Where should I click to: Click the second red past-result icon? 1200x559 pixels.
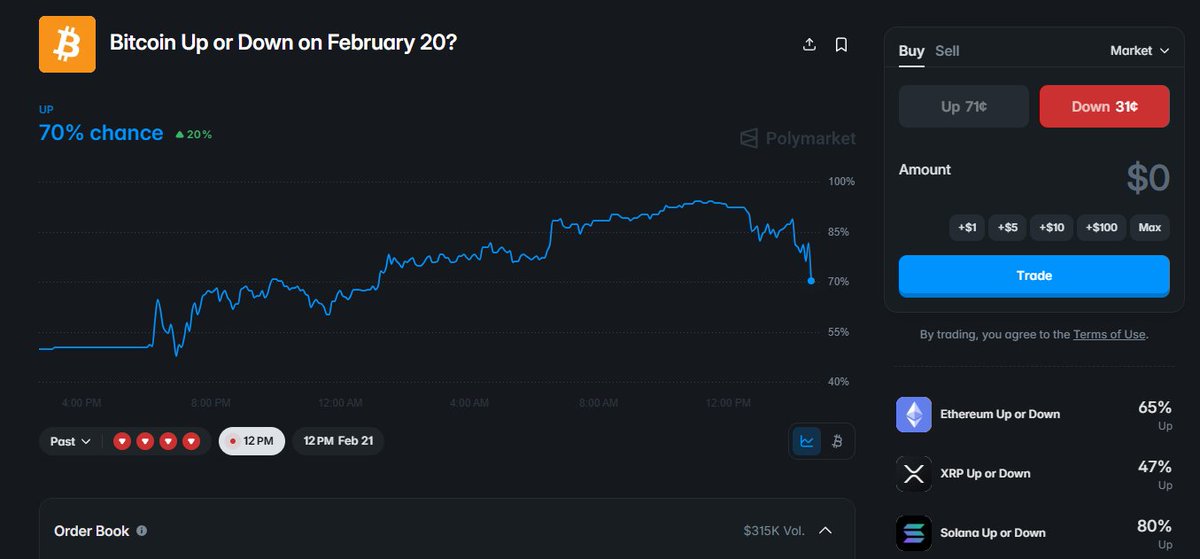tap(145, 441)
